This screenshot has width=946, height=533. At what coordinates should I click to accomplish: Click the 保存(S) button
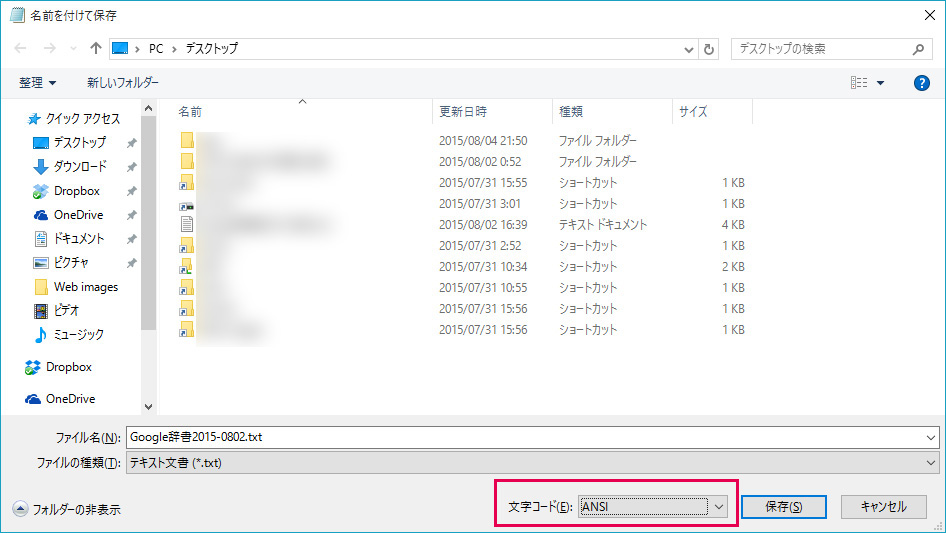click(x=784, y=507)
